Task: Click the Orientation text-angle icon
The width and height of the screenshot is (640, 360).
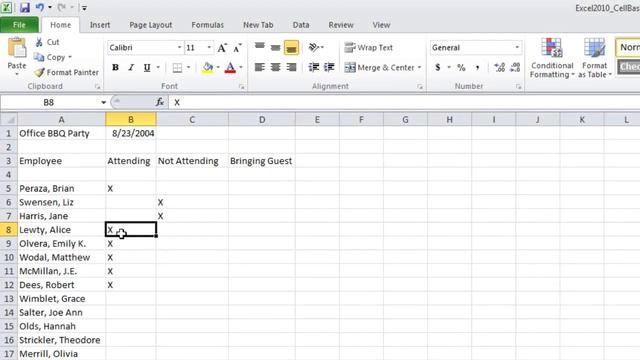Action: [x=313, y=47]
